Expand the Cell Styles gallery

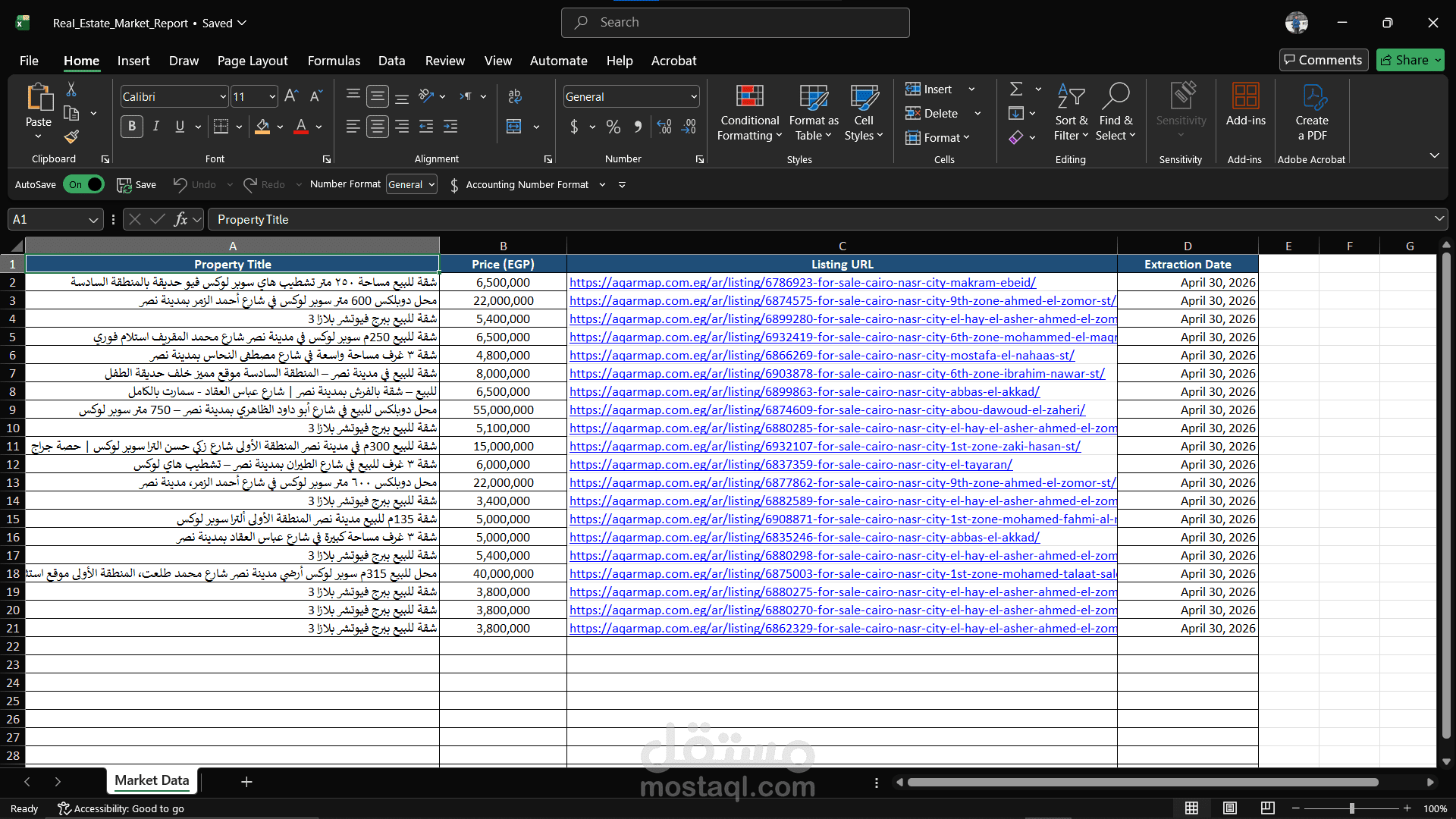point(864,111)
